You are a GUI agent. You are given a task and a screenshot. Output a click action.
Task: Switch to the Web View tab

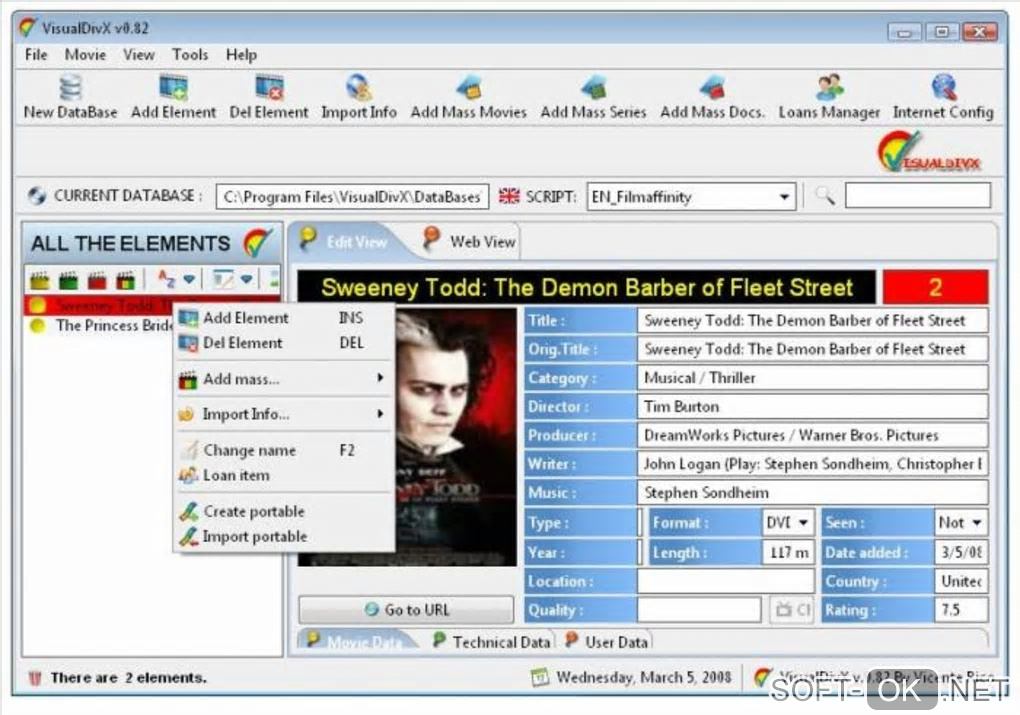(x=470, y=241)
